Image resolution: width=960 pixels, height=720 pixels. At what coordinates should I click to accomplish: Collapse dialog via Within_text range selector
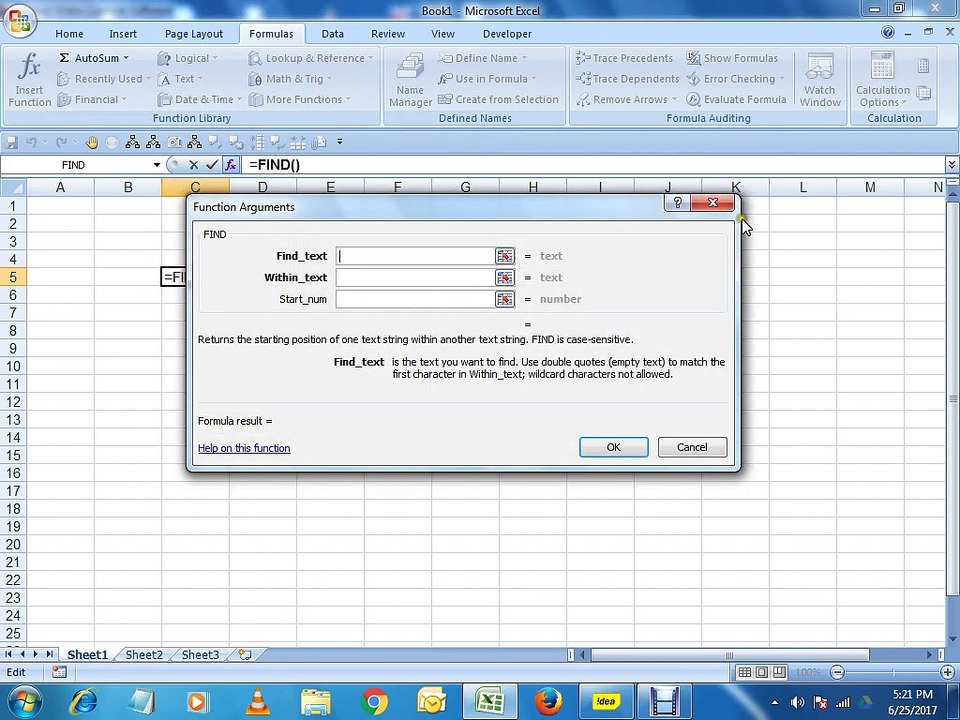click(x=504, y=277)
